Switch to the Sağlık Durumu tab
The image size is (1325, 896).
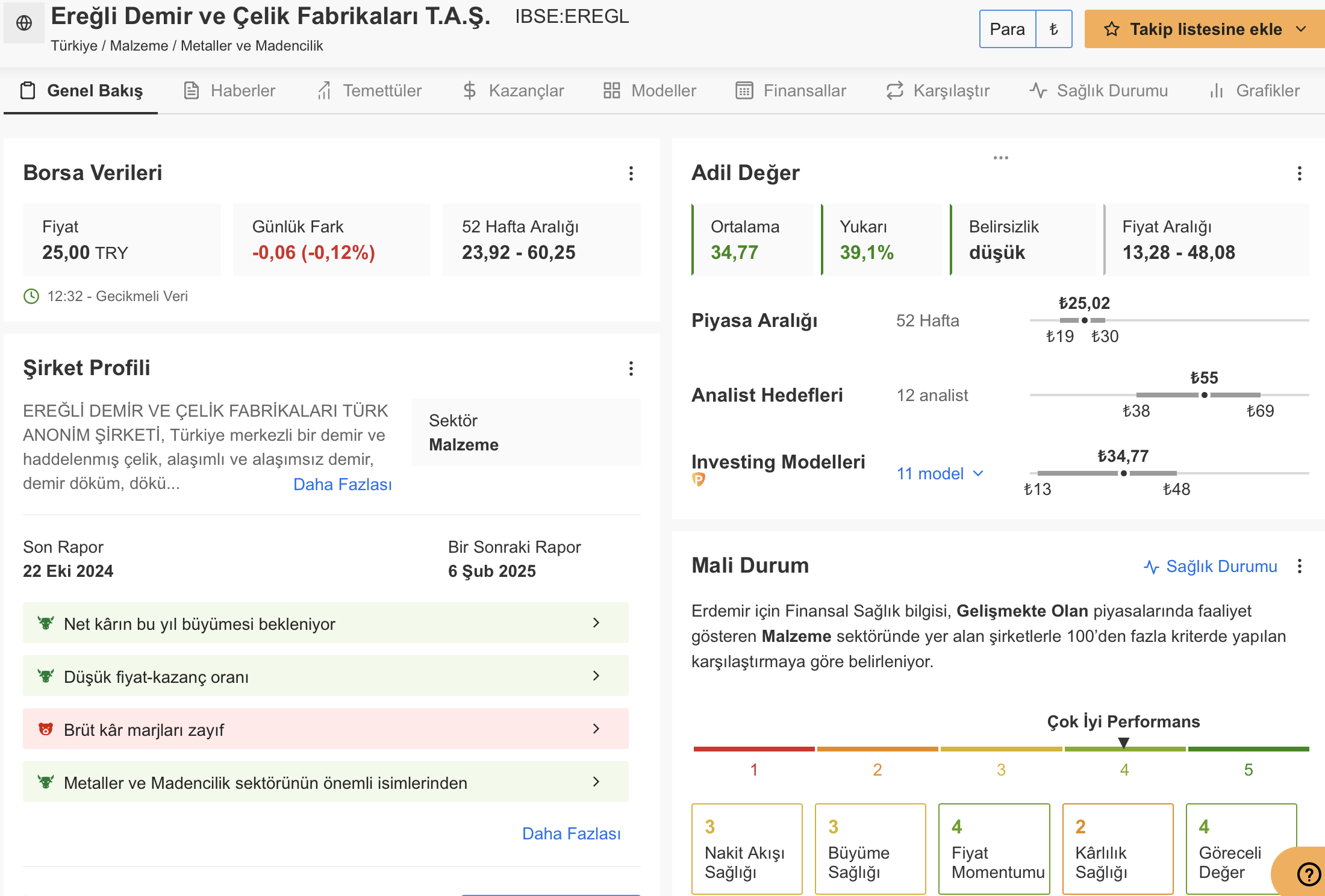tap(1099, 91)
